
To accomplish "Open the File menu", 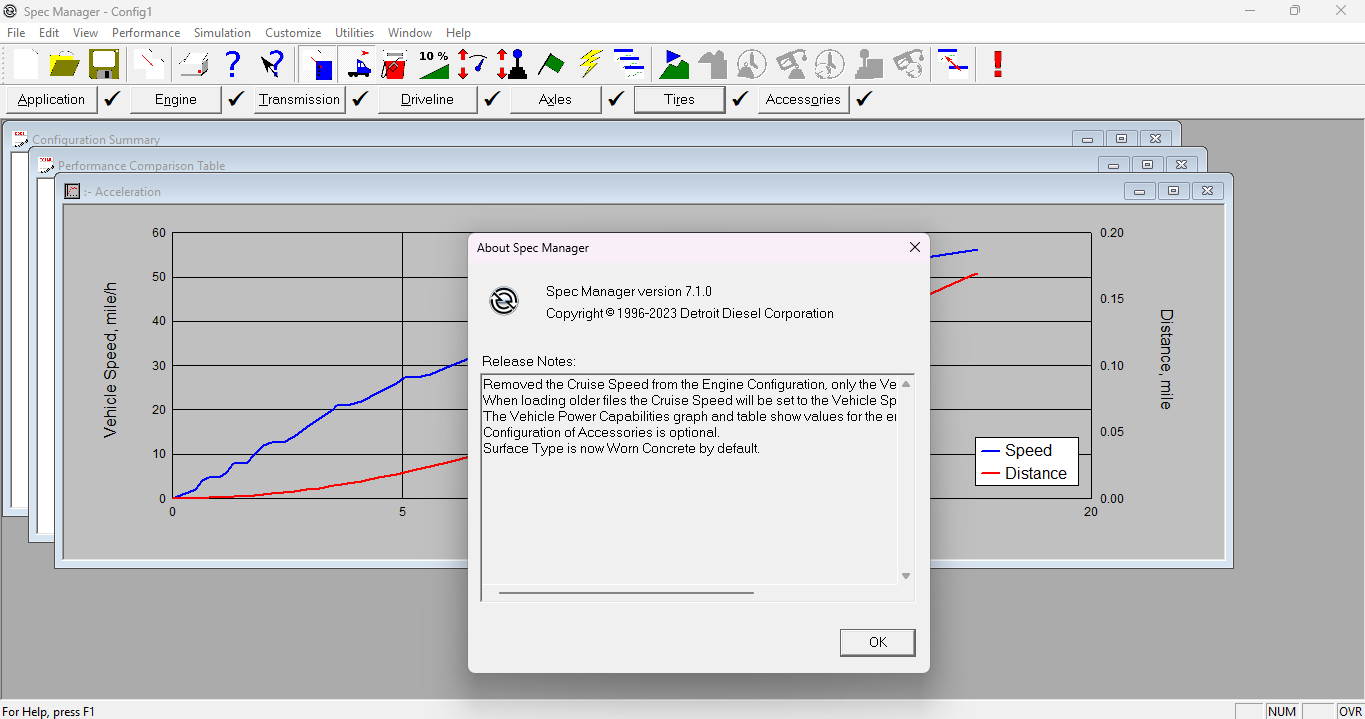I will click(16, 33).
